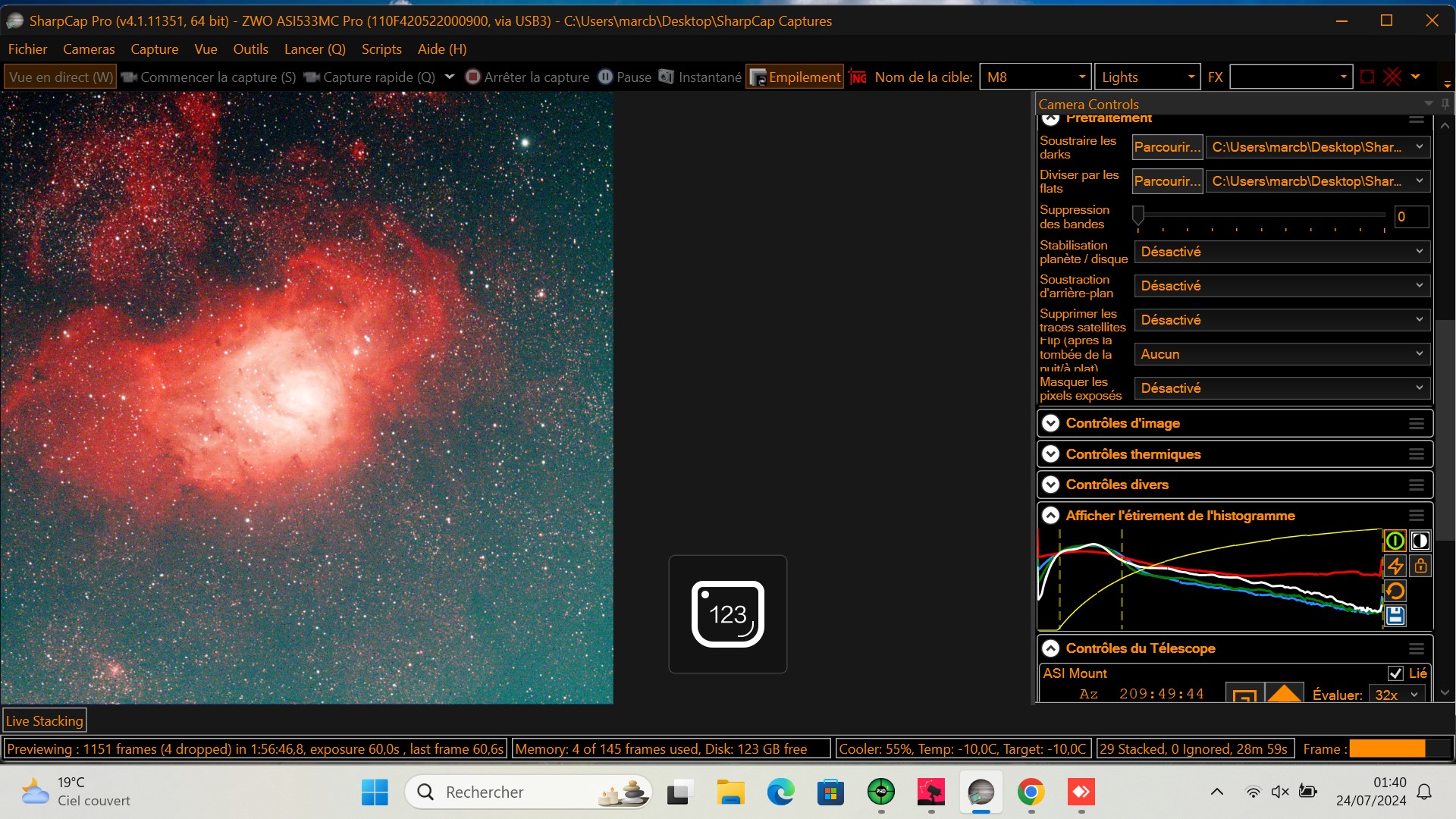
Task: Click the hamburger grip of Contrôles d'image
Action: click(x=1416, y=423)
